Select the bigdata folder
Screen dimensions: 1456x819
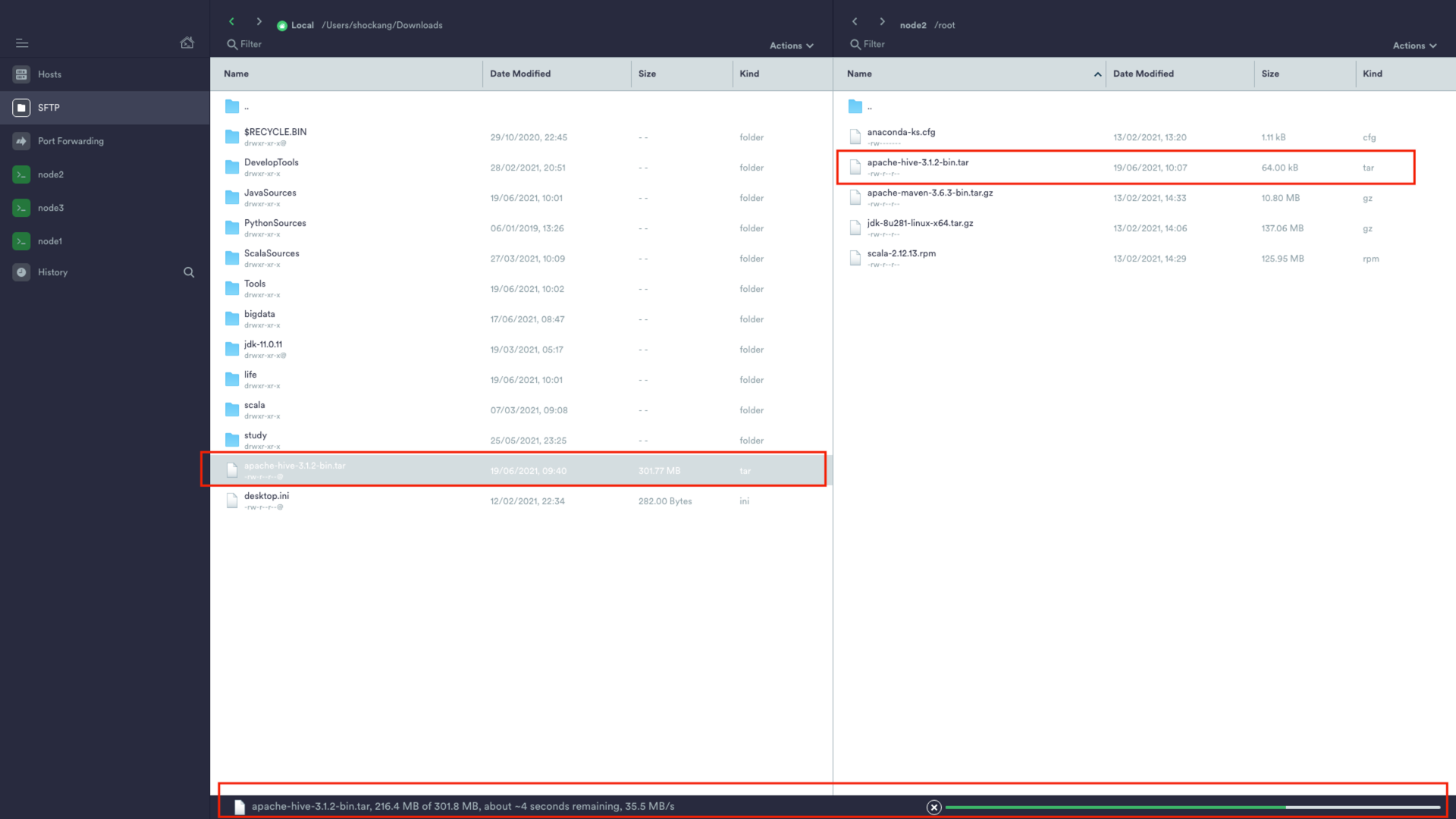(259, 318)
